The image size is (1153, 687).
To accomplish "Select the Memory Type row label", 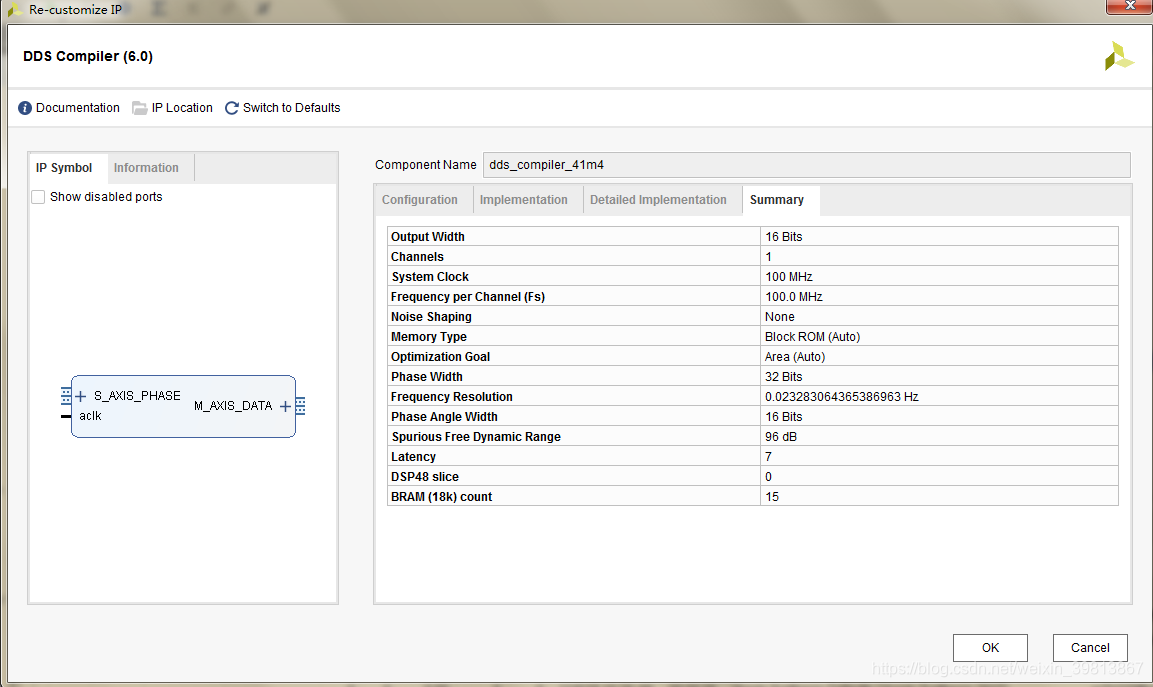I will (x=429, y=336).
